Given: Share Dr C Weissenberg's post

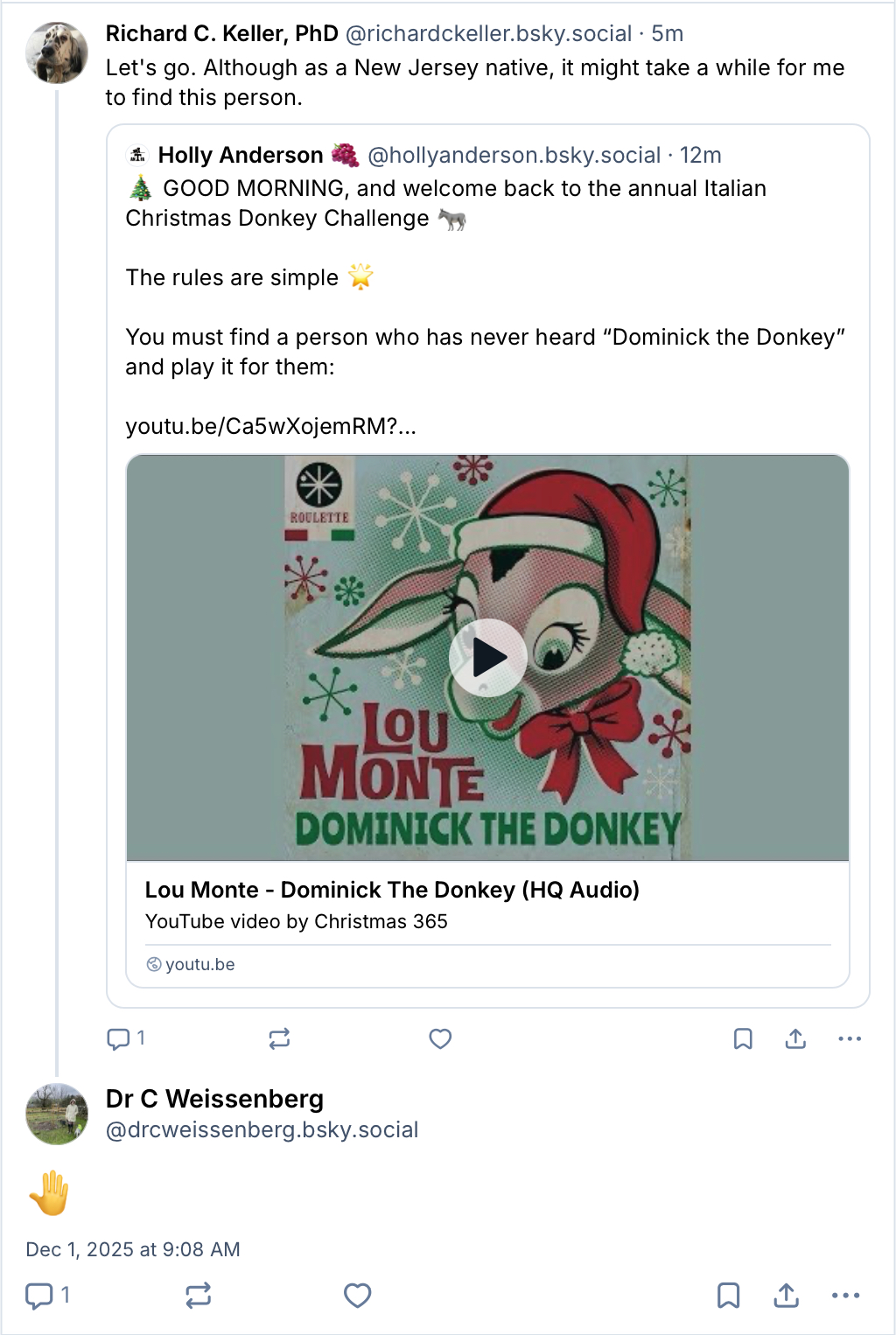Looking at the screenshot, I should tap(787, 1296).
